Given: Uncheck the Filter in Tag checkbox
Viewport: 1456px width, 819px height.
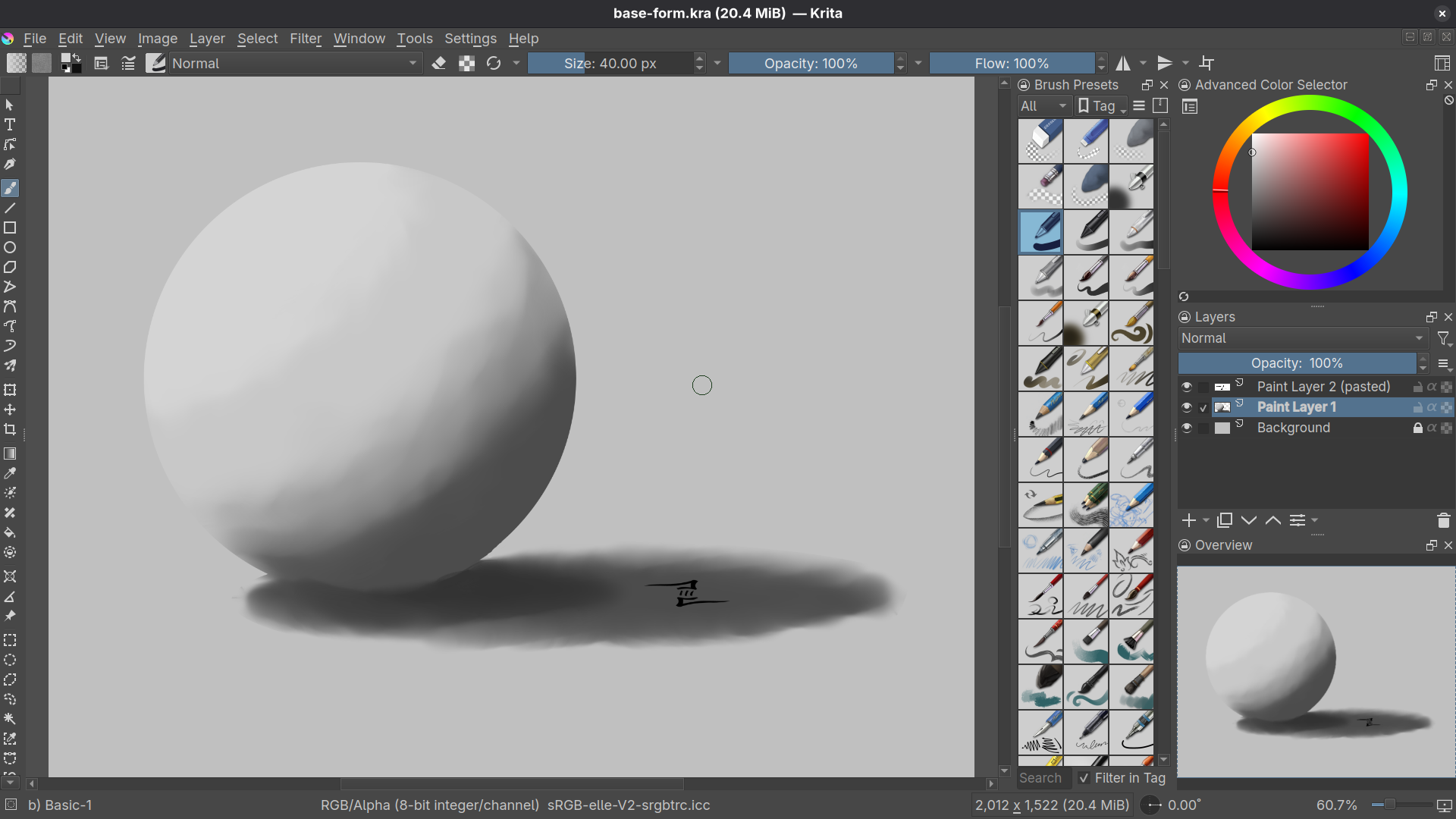Looking at the screenshot, I should (x=1084, y=778).
